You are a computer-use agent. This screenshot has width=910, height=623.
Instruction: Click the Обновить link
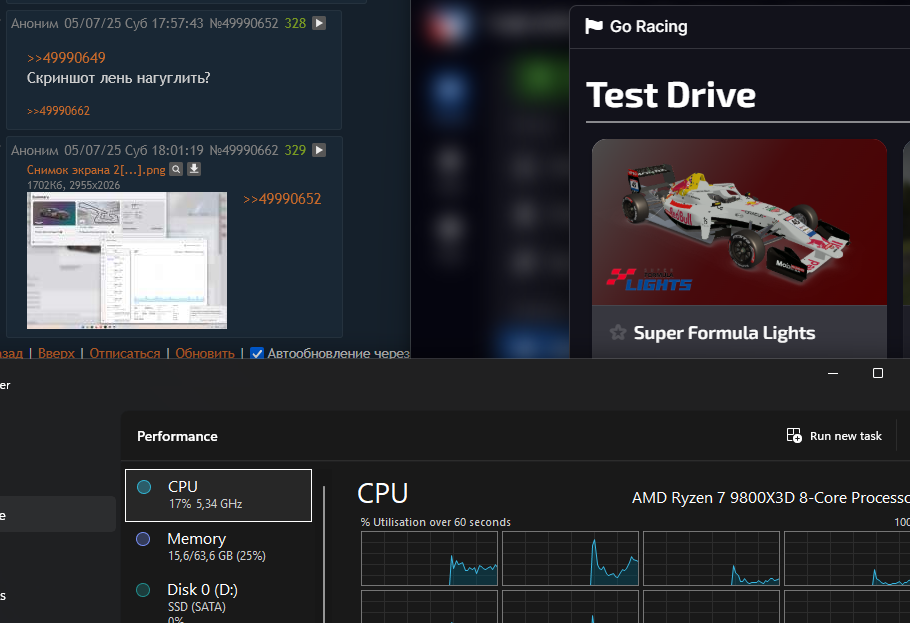point(205,353)
